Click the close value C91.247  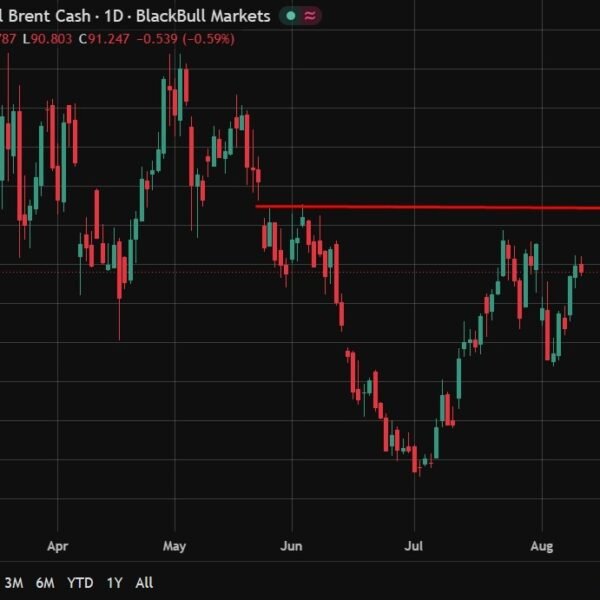pos(104,39)
